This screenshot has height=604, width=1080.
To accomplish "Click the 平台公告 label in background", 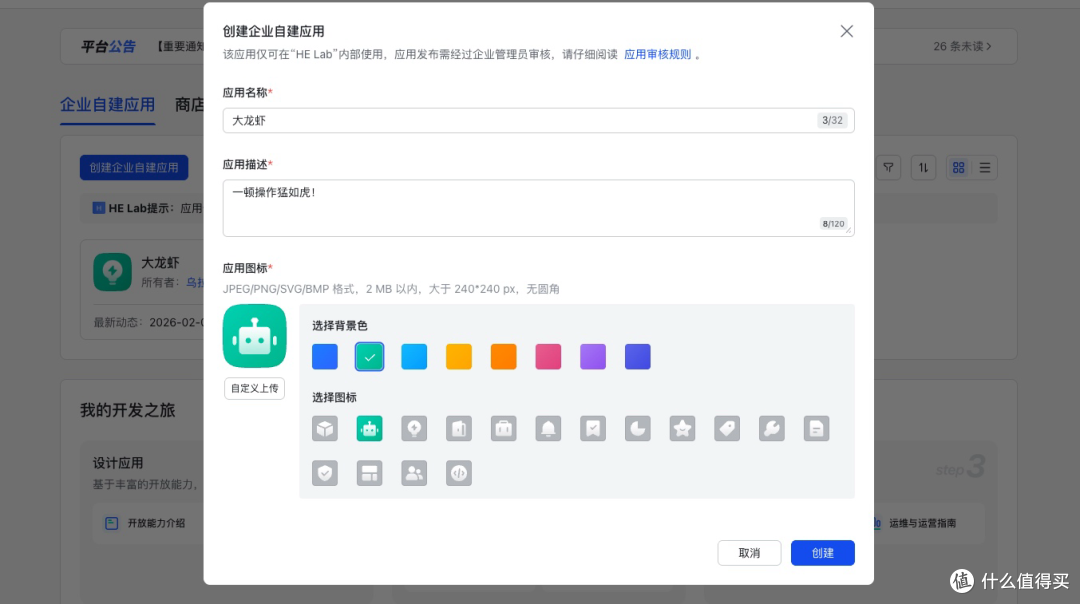I will [x=108, y=46].
